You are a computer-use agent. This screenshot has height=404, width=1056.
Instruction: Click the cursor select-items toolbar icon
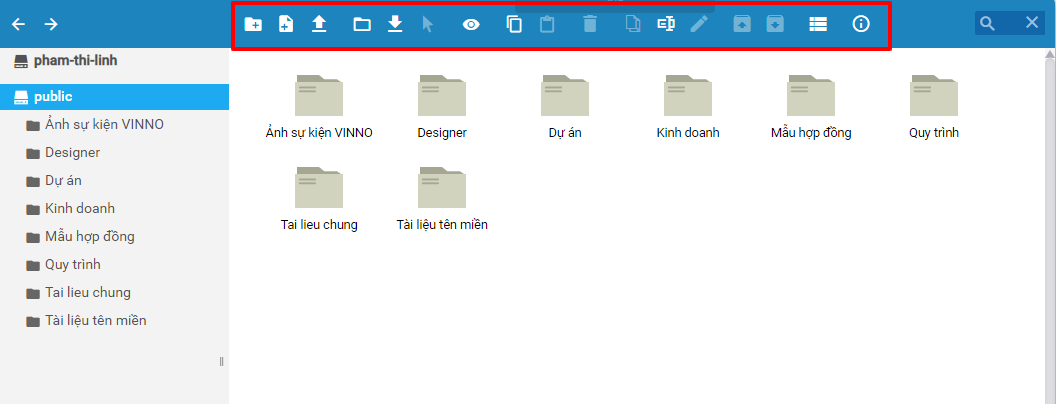[428, 24]
